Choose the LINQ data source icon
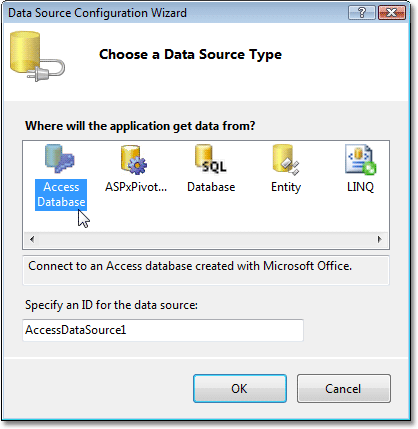Viewport: 418px width, 429px height. click(360, 160)
